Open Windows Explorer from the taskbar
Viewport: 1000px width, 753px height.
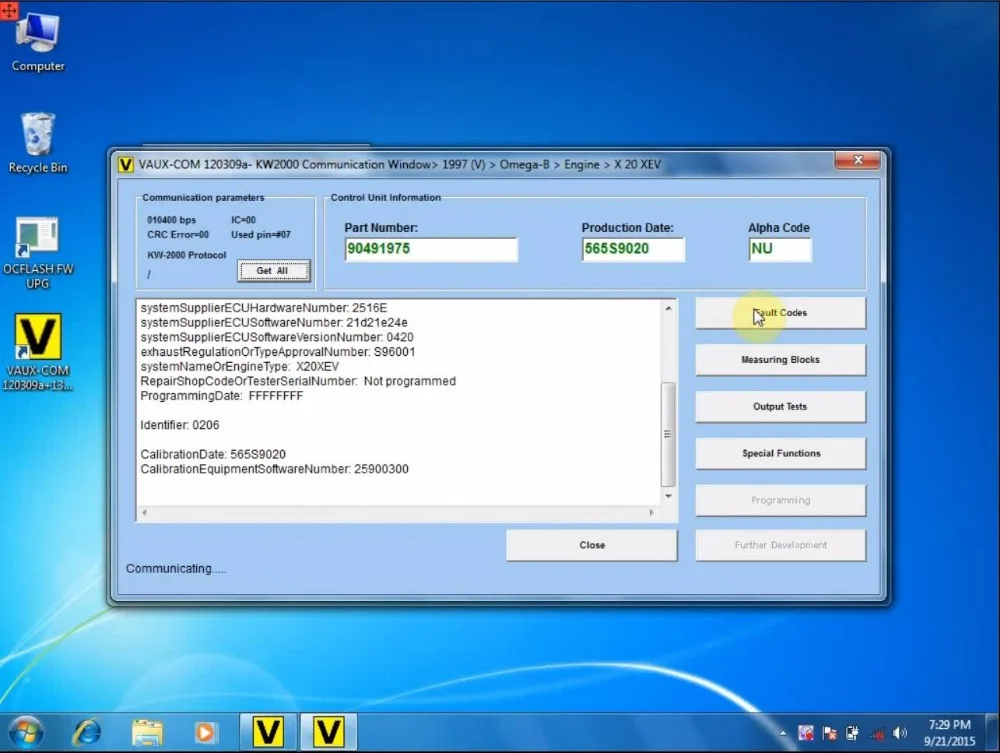click(x=147, y=733)
